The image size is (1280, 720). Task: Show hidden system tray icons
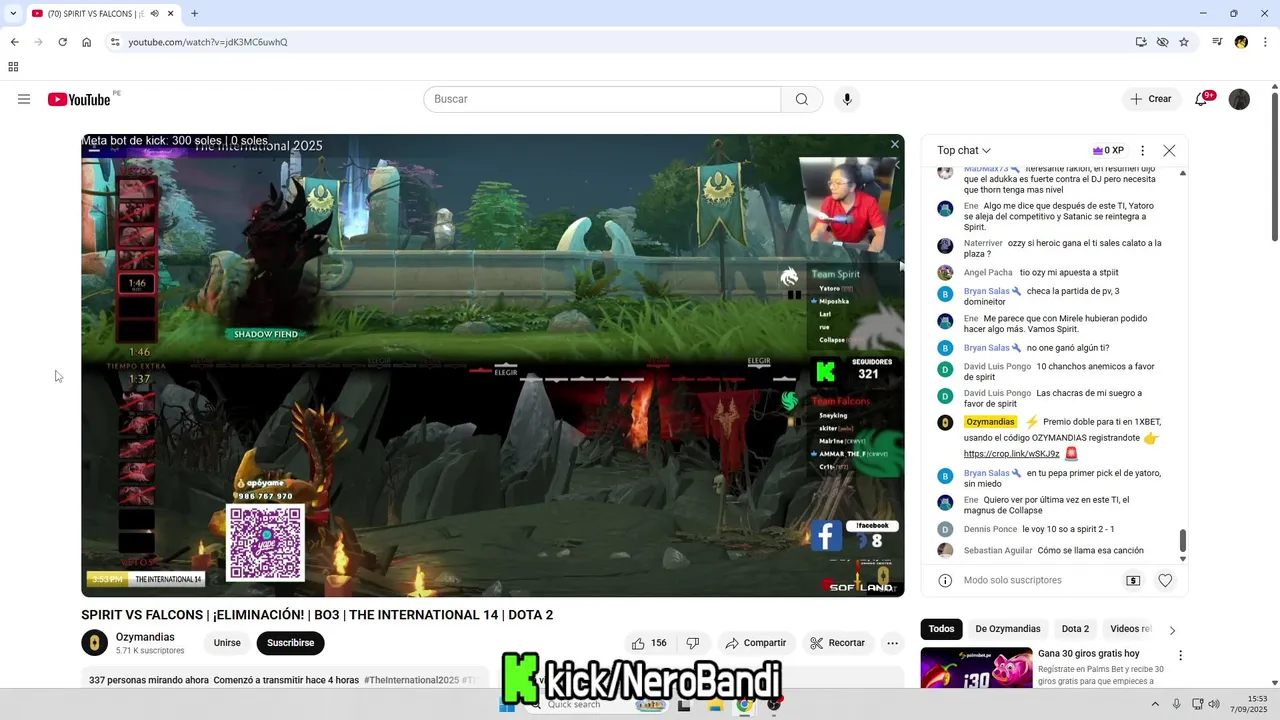tap(1156, 704)
